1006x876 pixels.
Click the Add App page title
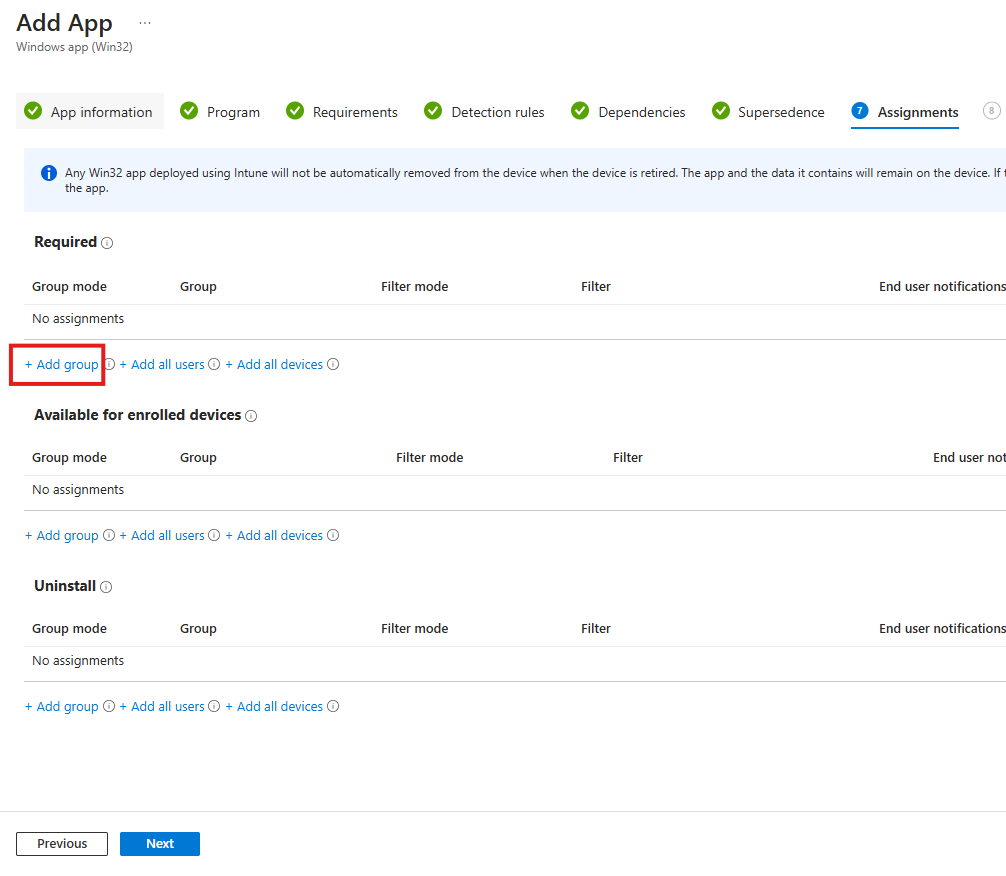coord(64,23)
